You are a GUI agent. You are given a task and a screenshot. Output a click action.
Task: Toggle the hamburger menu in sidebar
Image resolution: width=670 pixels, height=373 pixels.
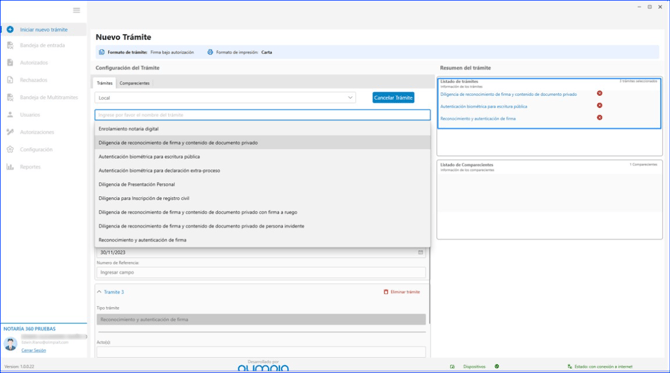coord(76,10)
